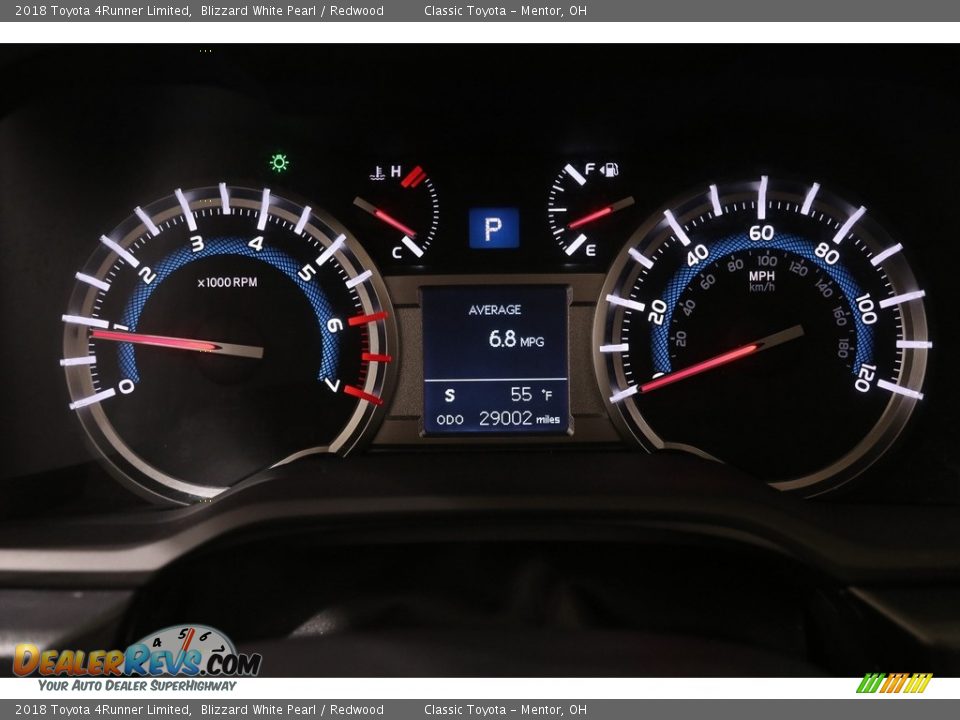Click top Classic Toyota - Mentor, OH text
The height and width of the screenshot is (720, 960).
point(505,11)
